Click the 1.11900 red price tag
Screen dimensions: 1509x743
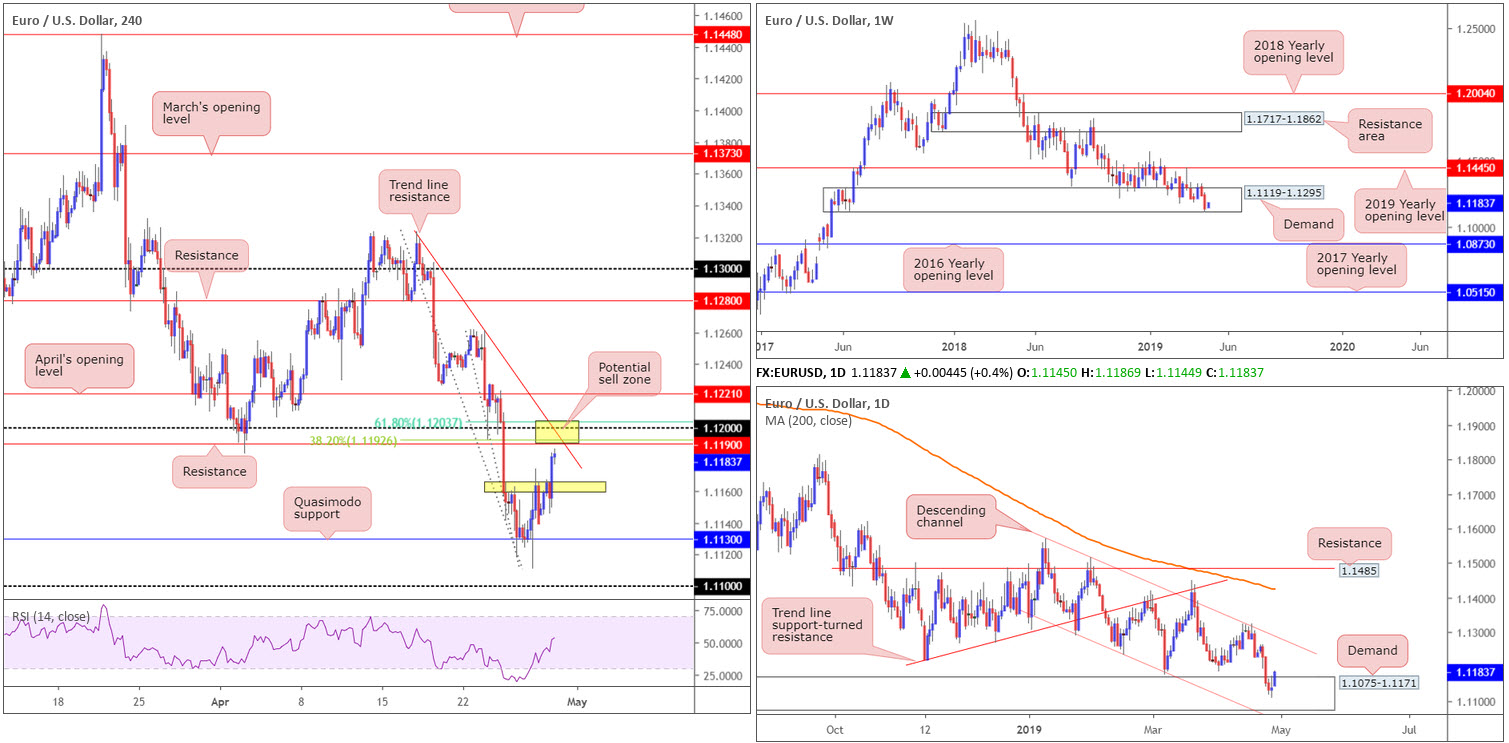click(x=721, y=444)
